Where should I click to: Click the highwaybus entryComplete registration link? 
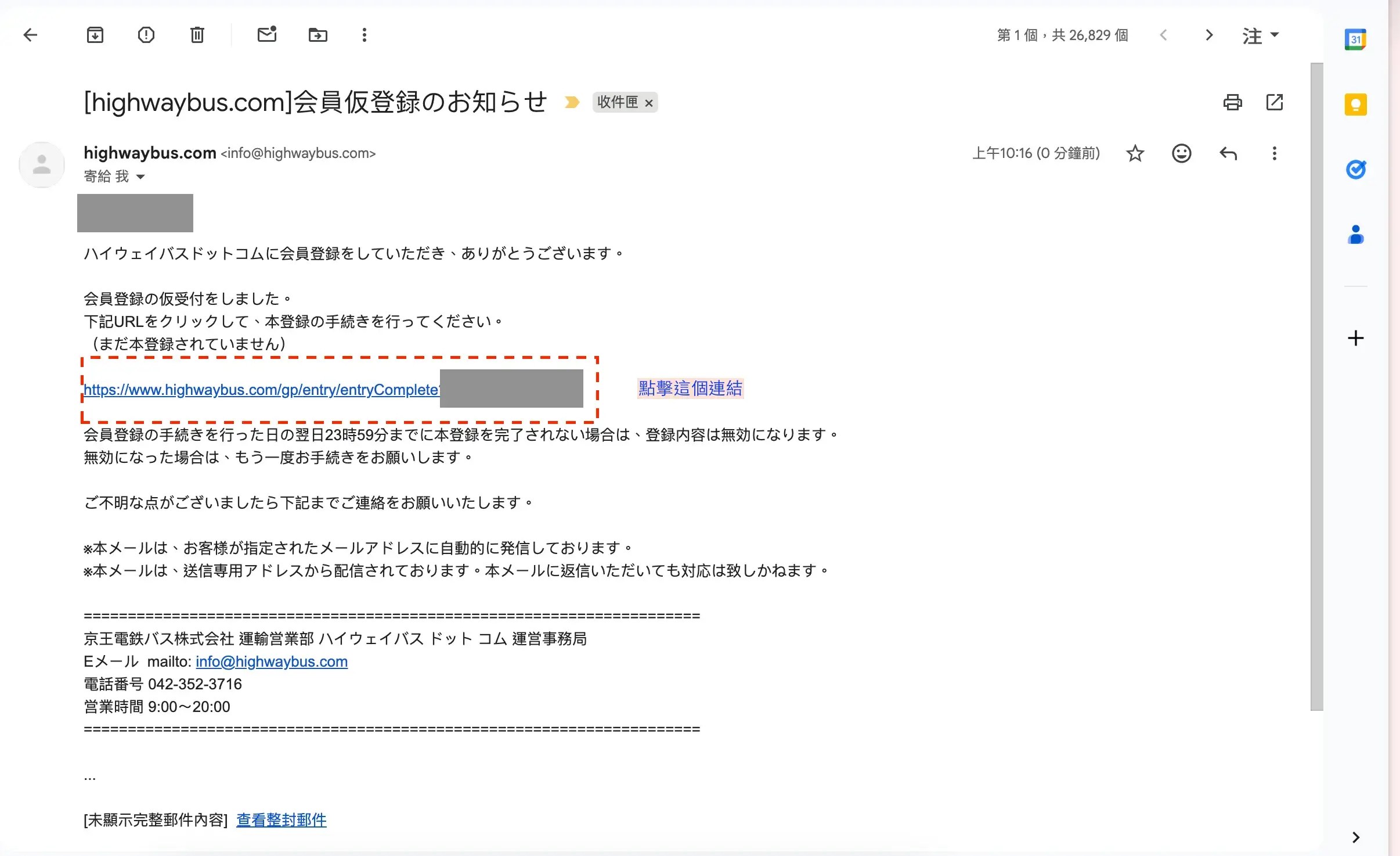click(x=261, y=390)
